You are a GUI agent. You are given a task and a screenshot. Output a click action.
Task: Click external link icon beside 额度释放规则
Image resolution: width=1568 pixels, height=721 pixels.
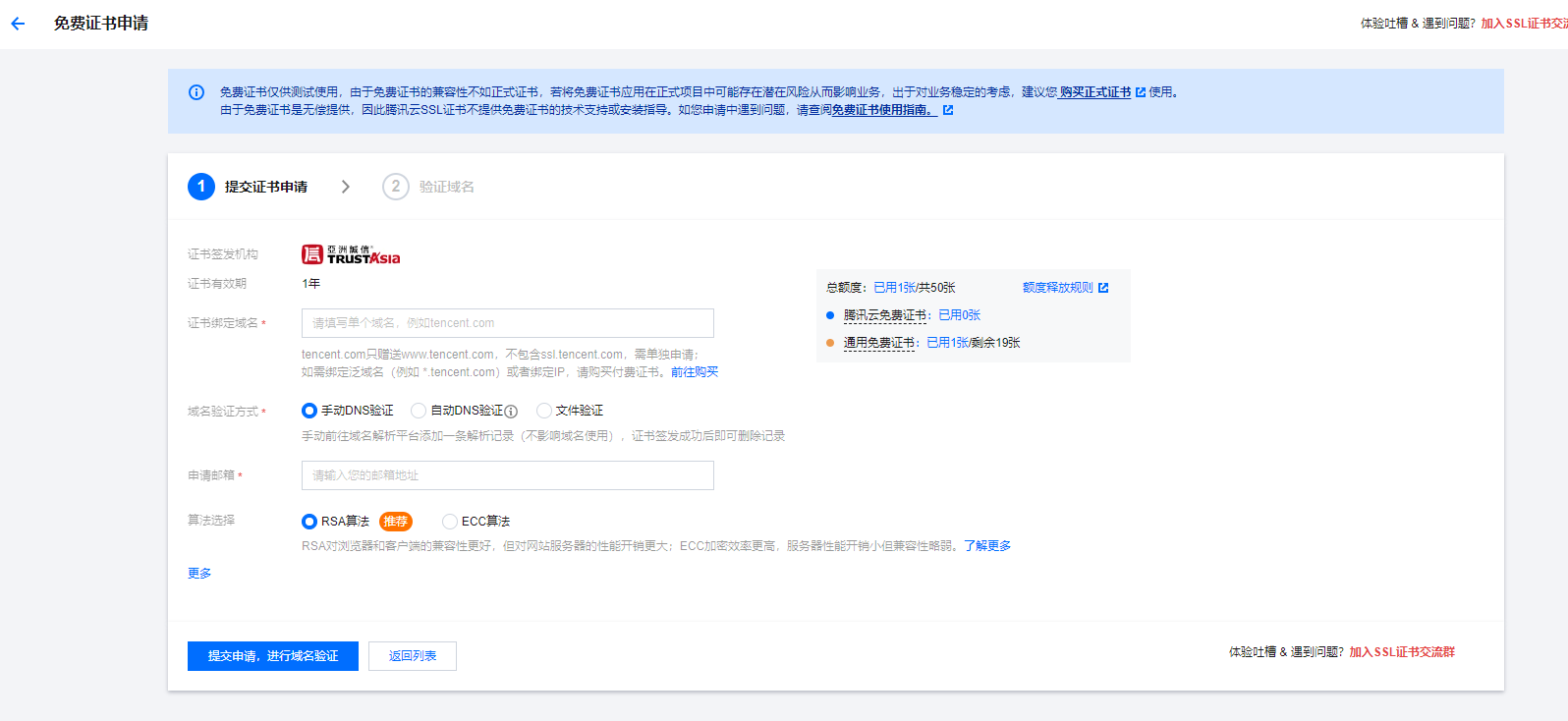coord(1103,288)
